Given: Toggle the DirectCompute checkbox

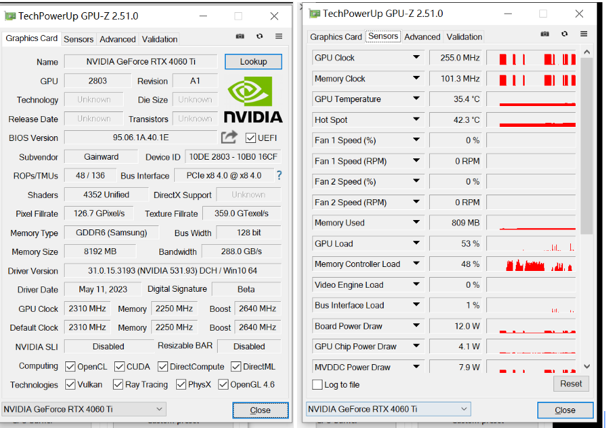Looking at the screenshot, I should point(162,366).
